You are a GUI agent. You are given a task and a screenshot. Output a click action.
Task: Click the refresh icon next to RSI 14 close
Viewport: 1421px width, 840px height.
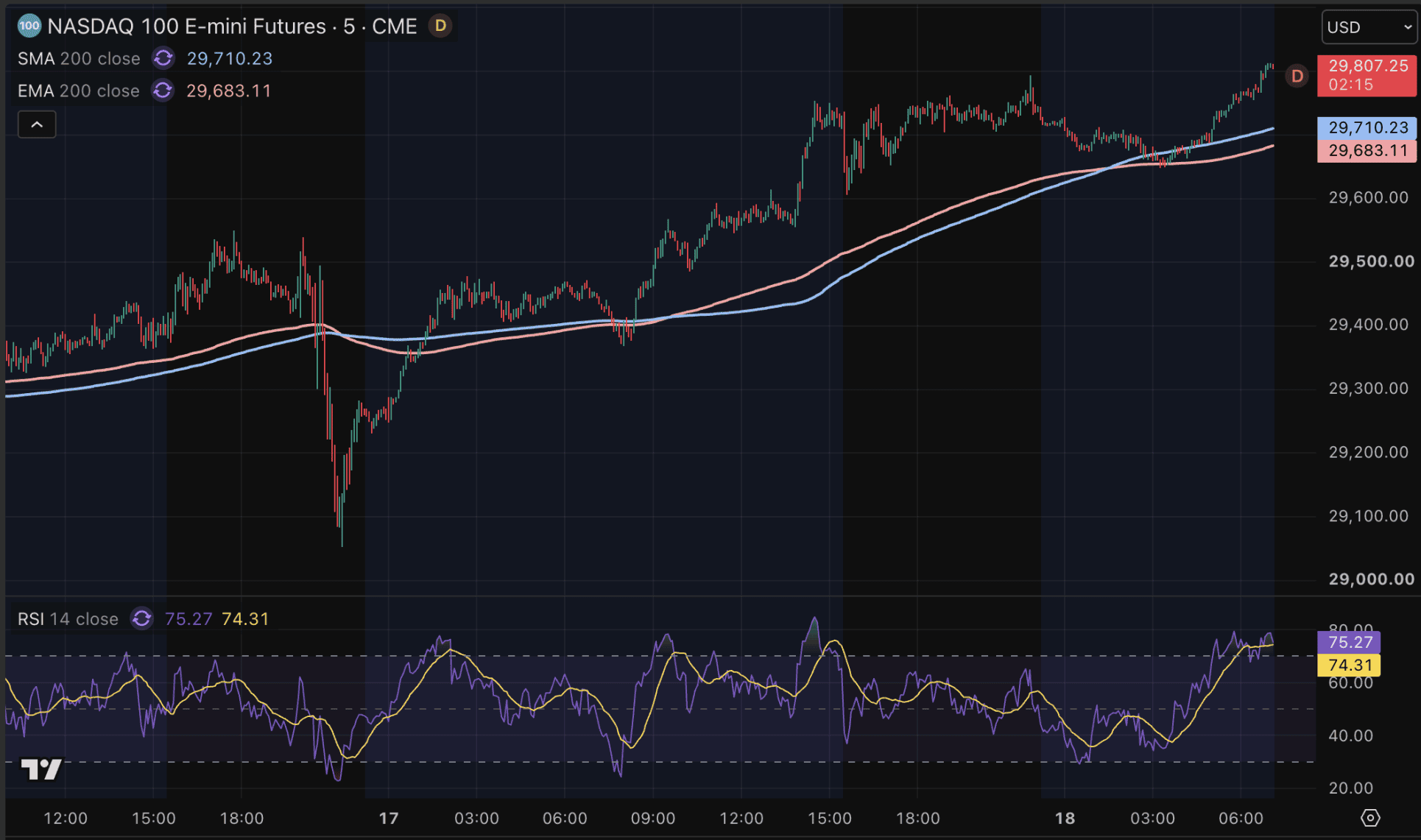(x=142, y=618)
